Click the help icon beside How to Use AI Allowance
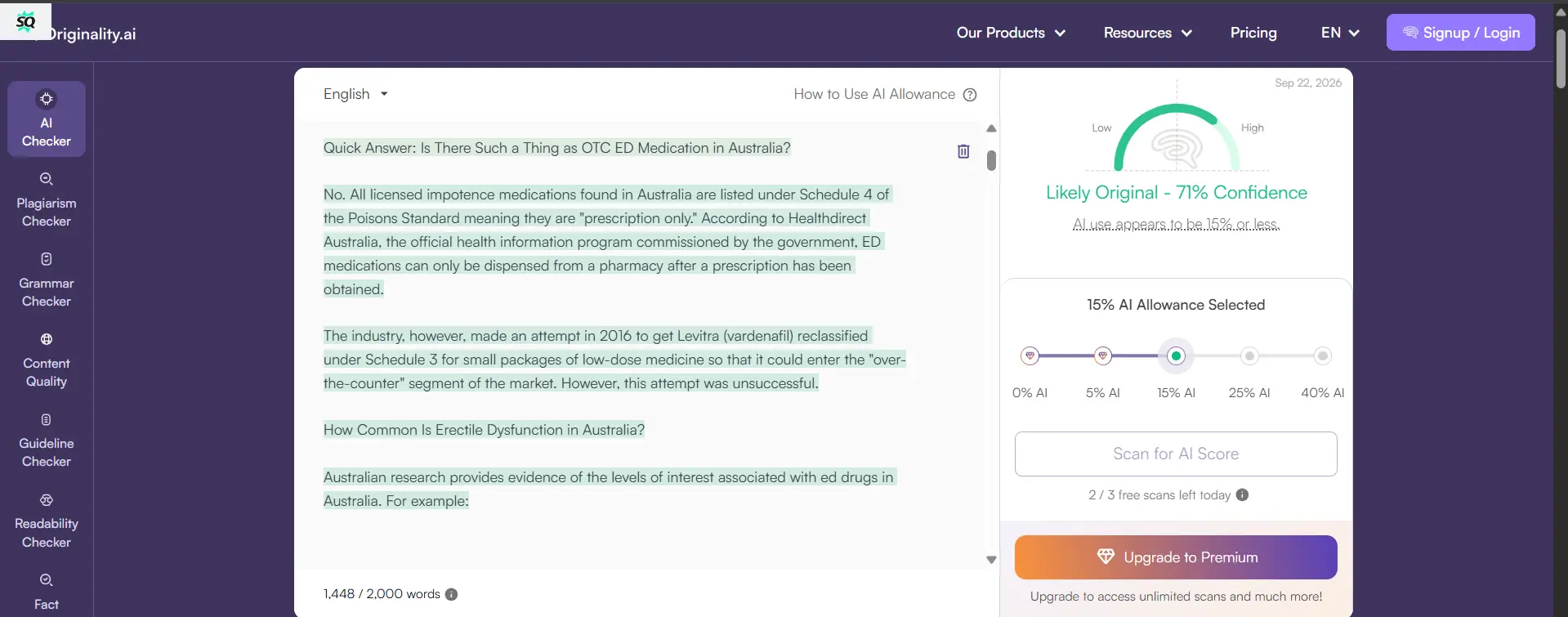The width and height of the screenshot is (1568, 617). point(970,95)
